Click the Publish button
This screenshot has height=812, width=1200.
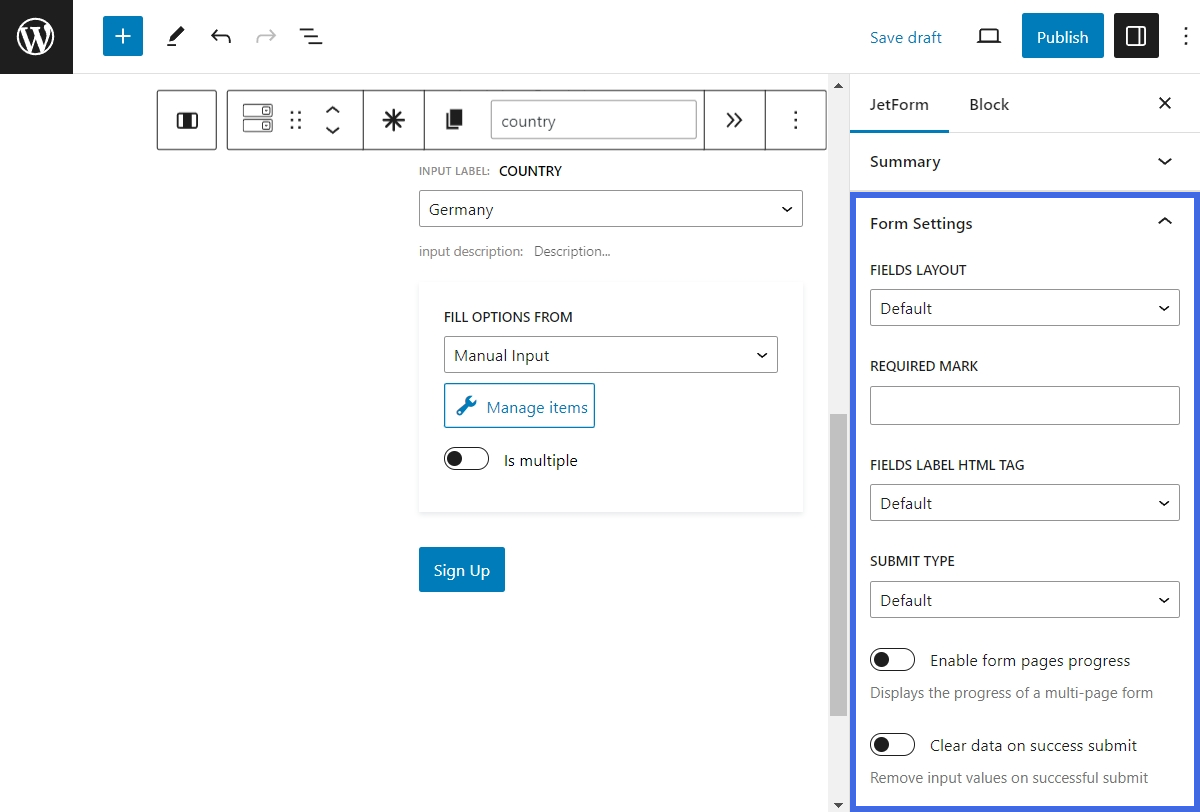(1062, 37)
